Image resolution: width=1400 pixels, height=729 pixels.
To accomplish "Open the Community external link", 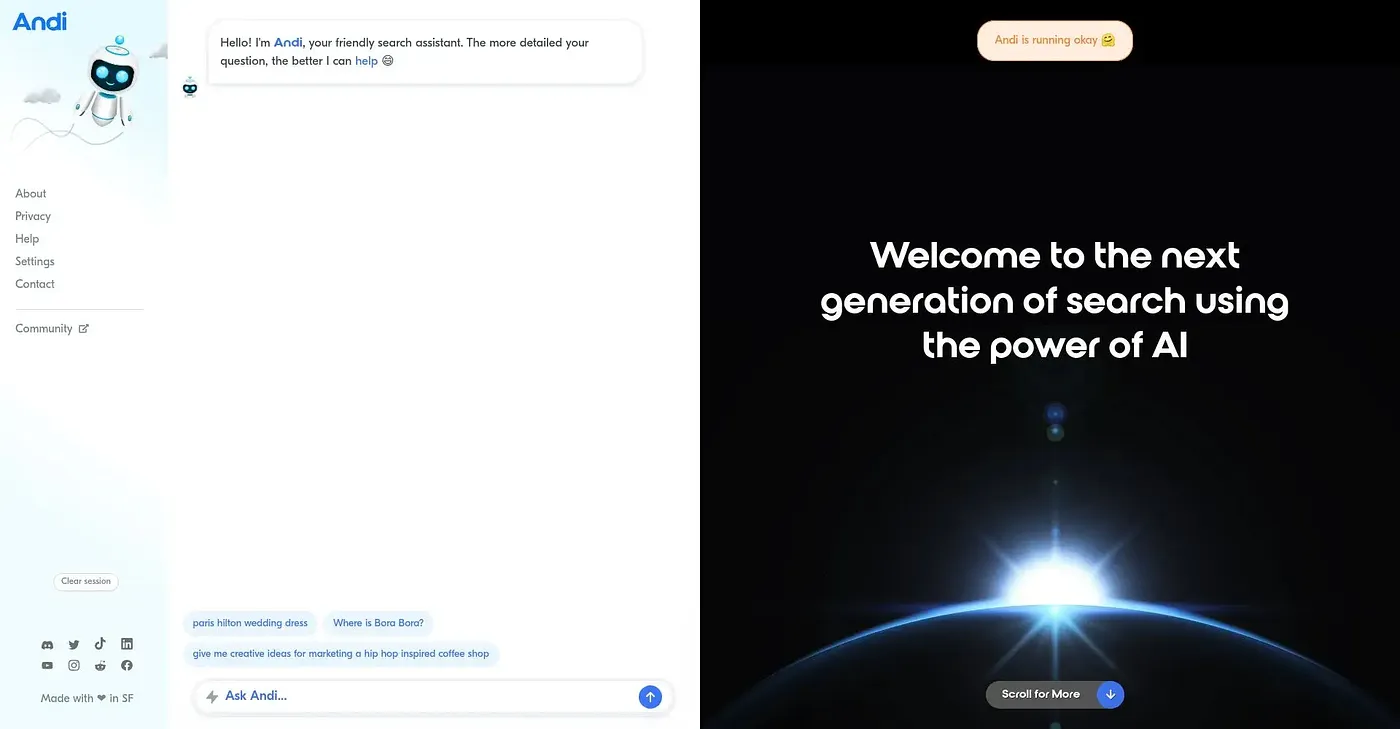I will pyautogui.click(x=52, y=329).
